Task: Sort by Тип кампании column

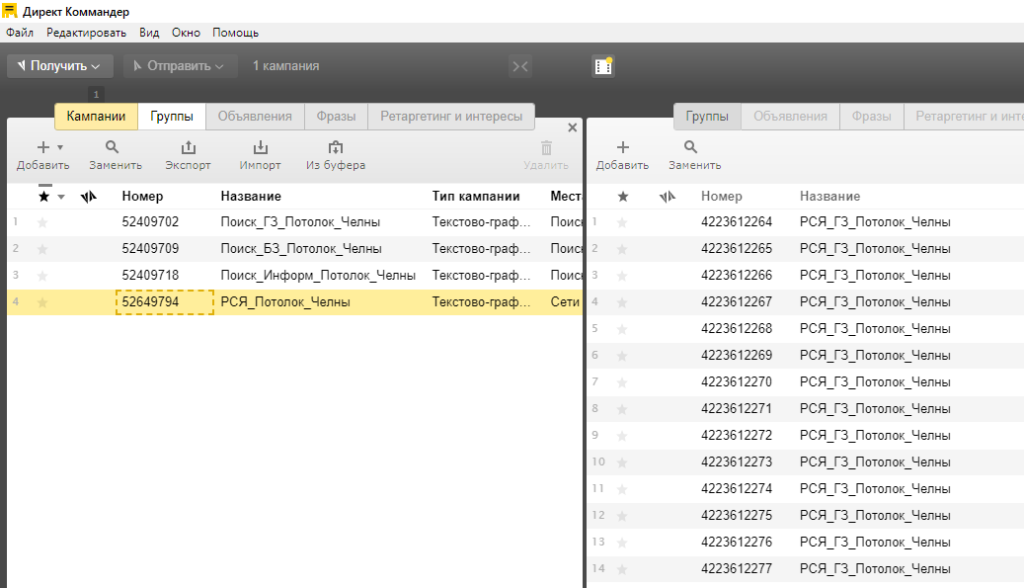Action: [476, 197]
